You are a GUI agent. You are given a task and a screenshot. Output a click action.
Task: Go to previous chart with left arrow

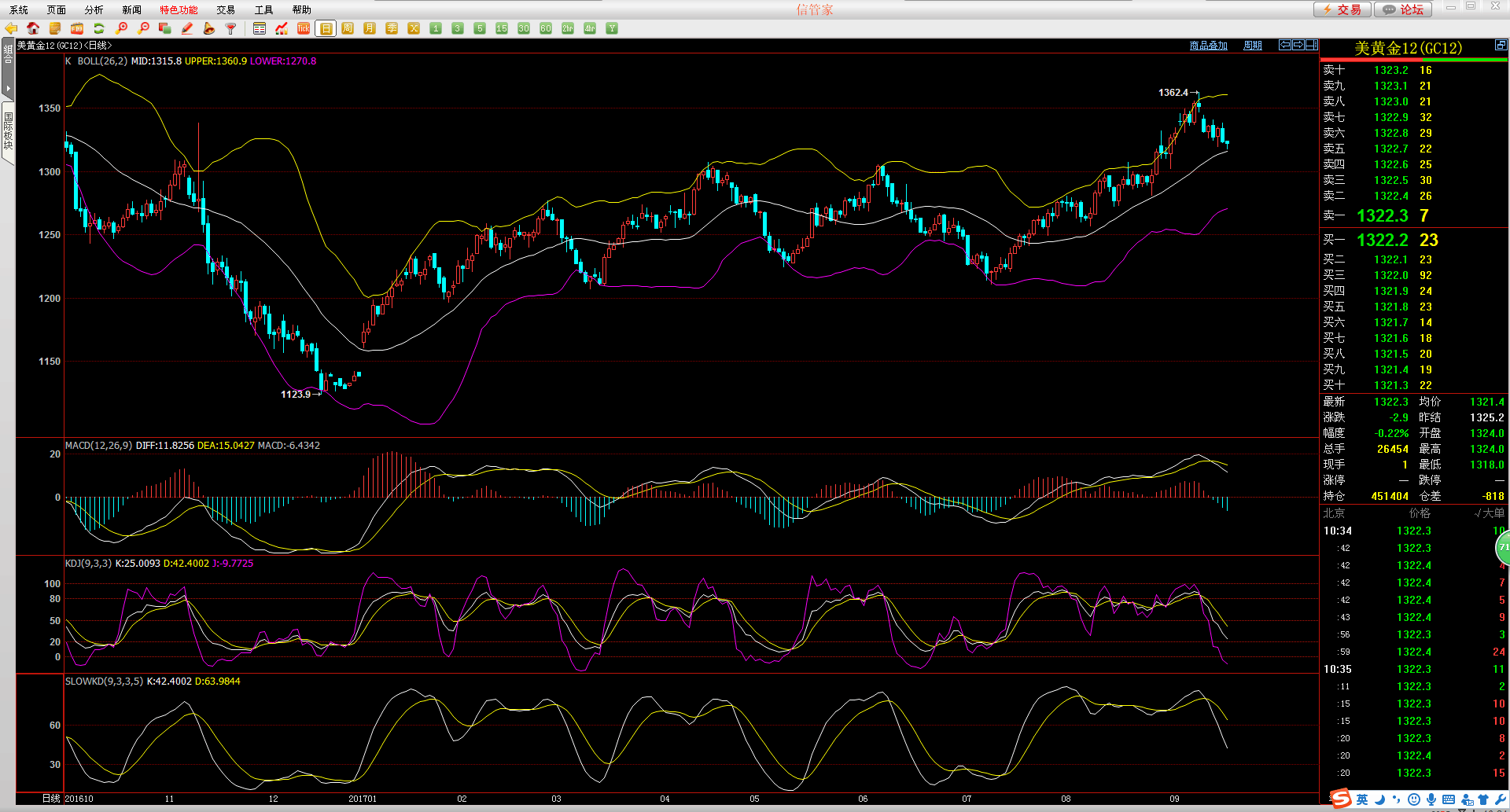point(1285,45)
